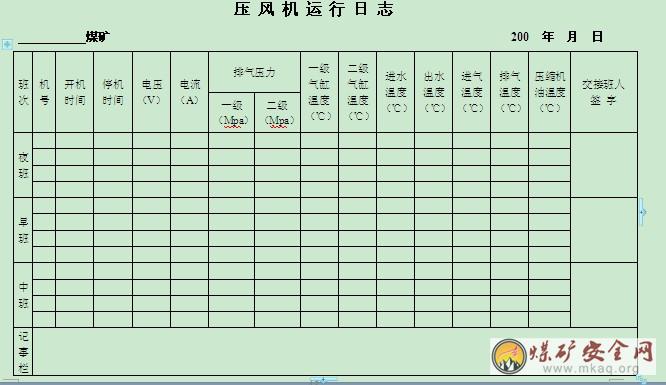666x385 pixels.
Task: Click the 煤矿安全网 watermark text
Action: coord(591,351)
